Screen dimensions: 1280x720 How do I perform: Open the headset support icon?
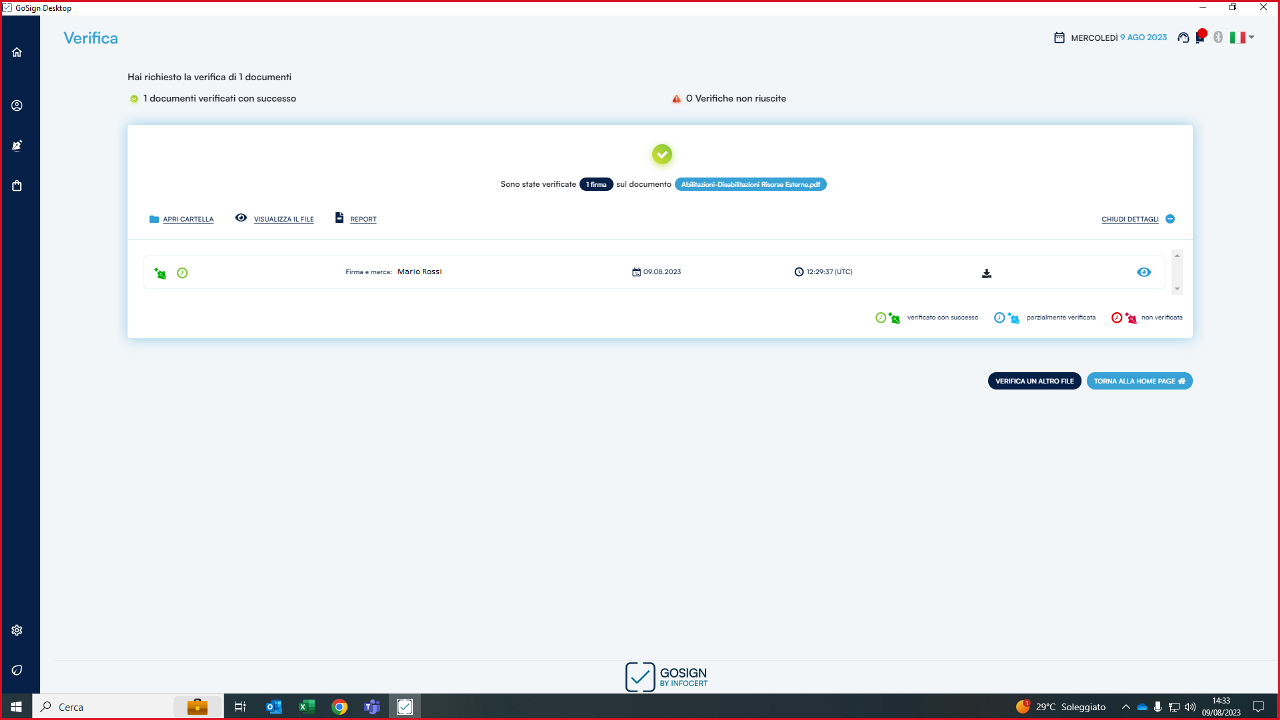click(1184, 38)
